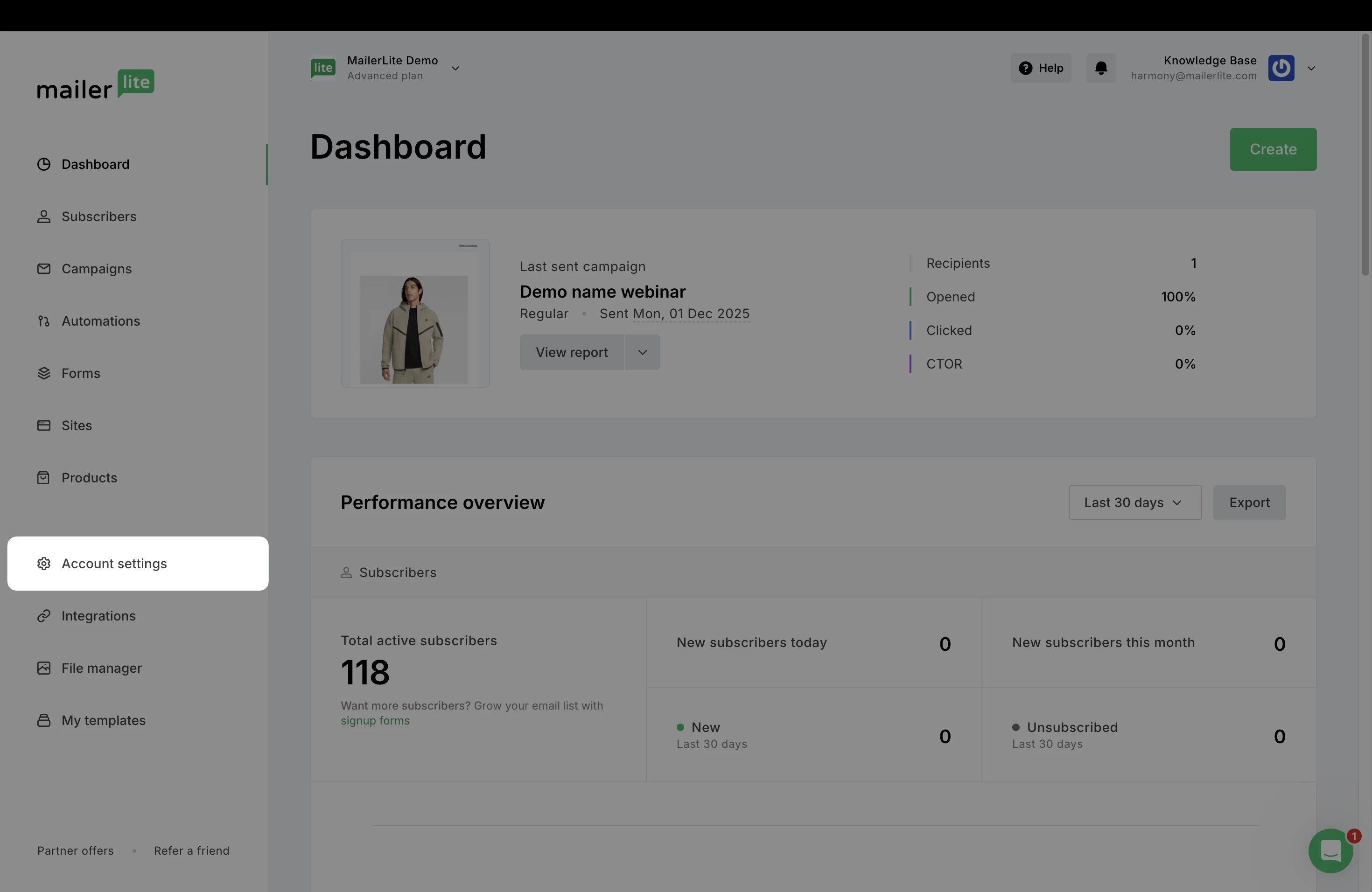Image resolution: width=1372 pixels, height=892 pixels.
Task: Click the Knowledge Base profile avatar
Action: click(x=1281, y=68)
